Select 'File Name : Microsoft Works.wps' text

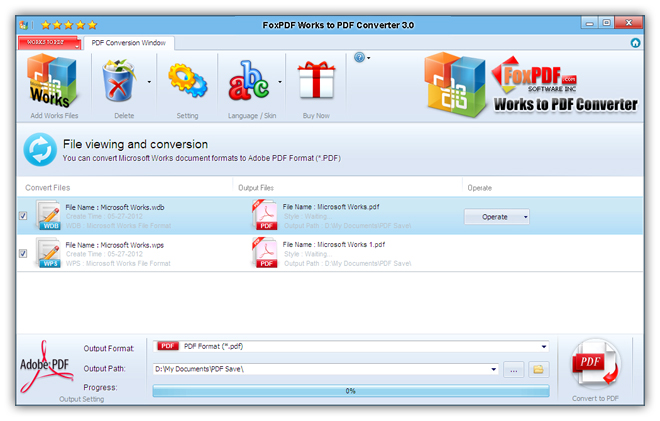(x=114, y=245)
